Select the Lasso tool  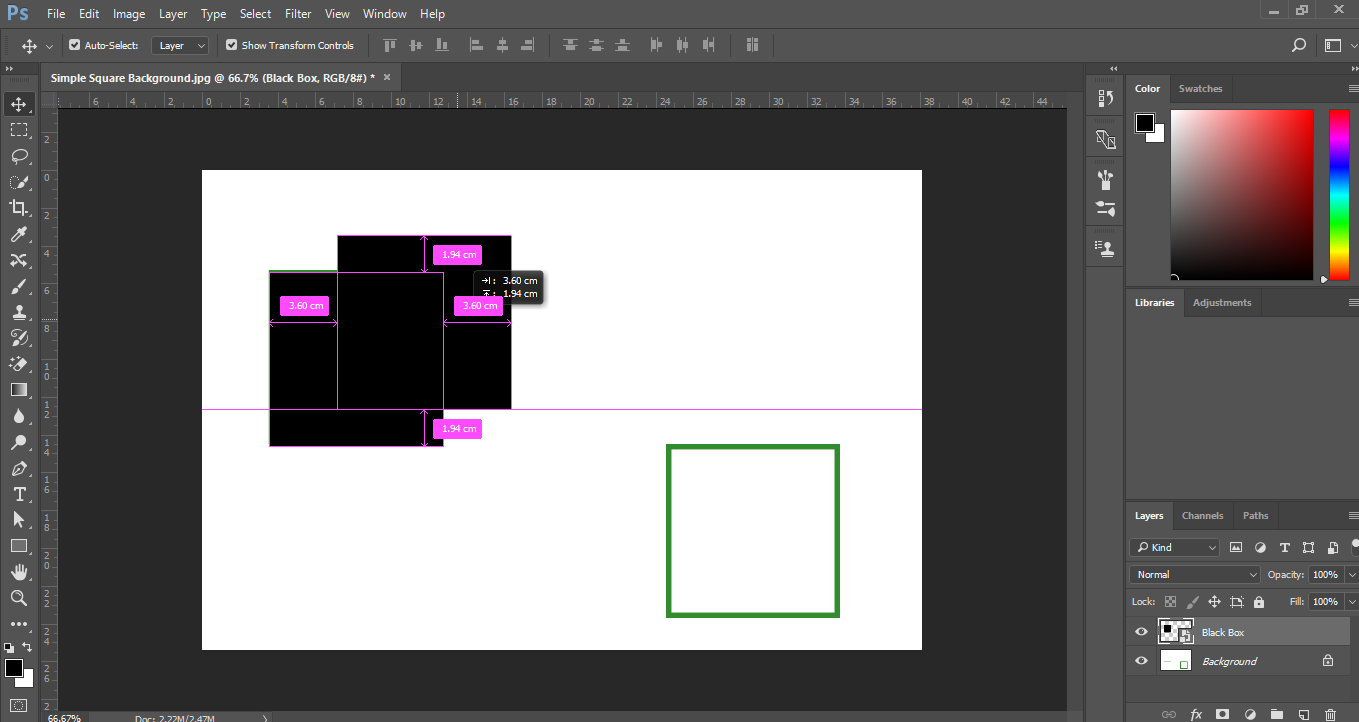click(x=19, y=156)
